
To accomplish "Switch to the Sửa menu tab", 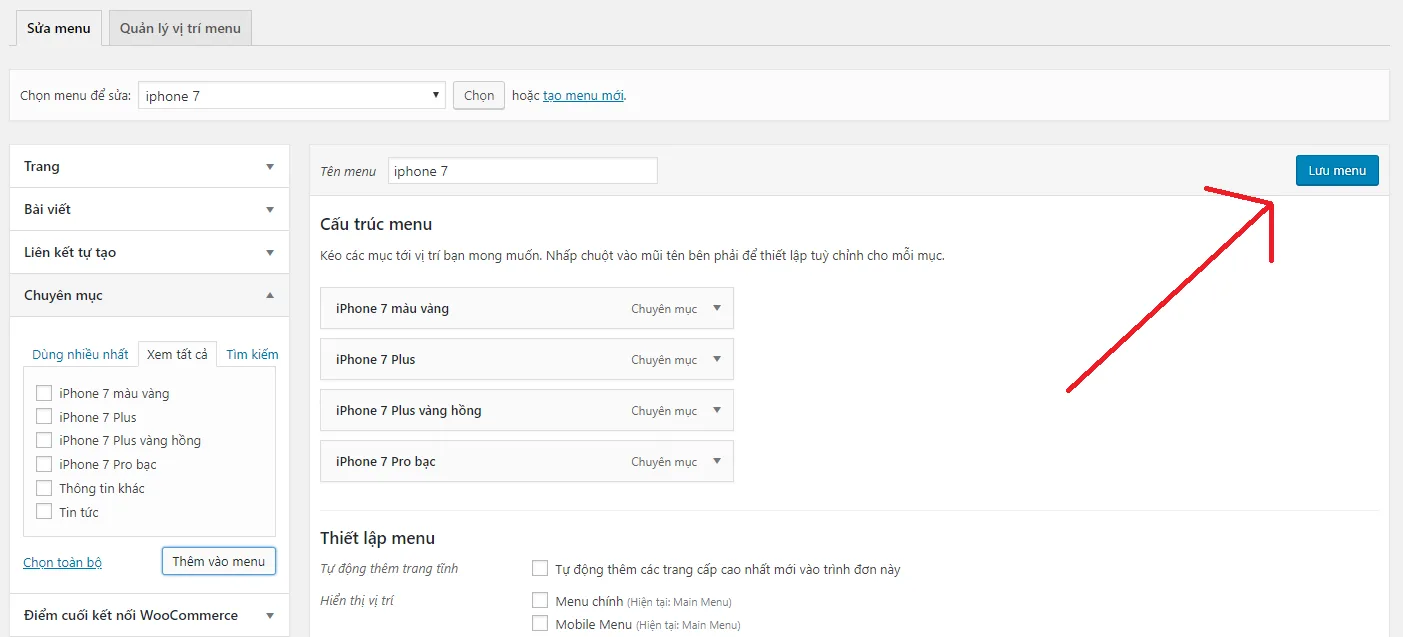I will coord(59,28).
